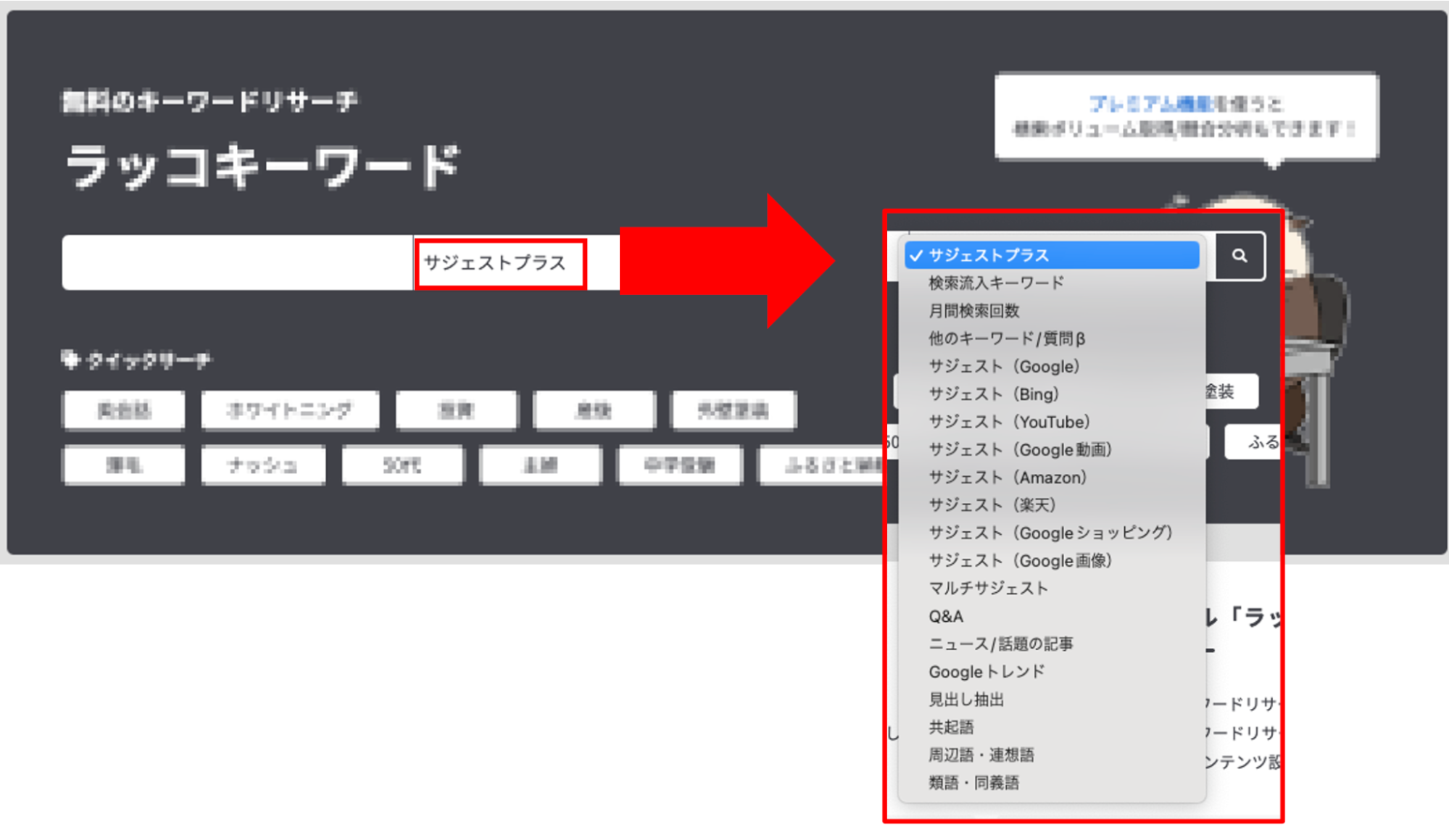Click the 中学受験 quick search button

click(679, 465)
